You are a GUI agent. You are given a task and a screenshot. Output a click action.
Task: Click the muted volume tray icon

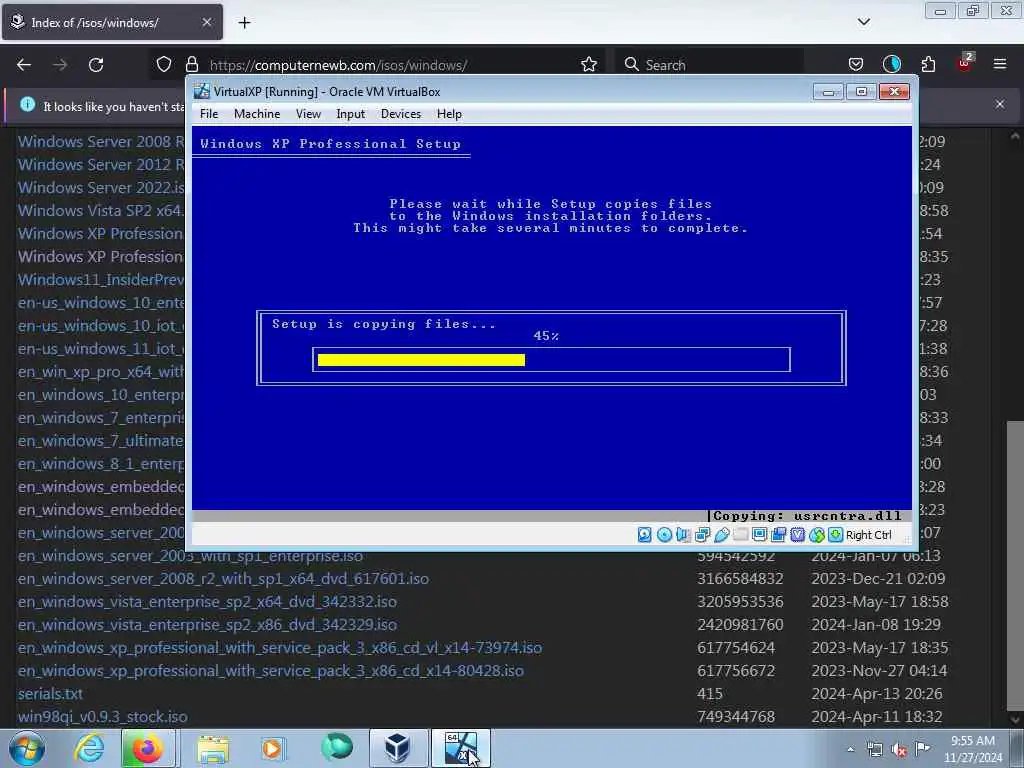[899, 750]
